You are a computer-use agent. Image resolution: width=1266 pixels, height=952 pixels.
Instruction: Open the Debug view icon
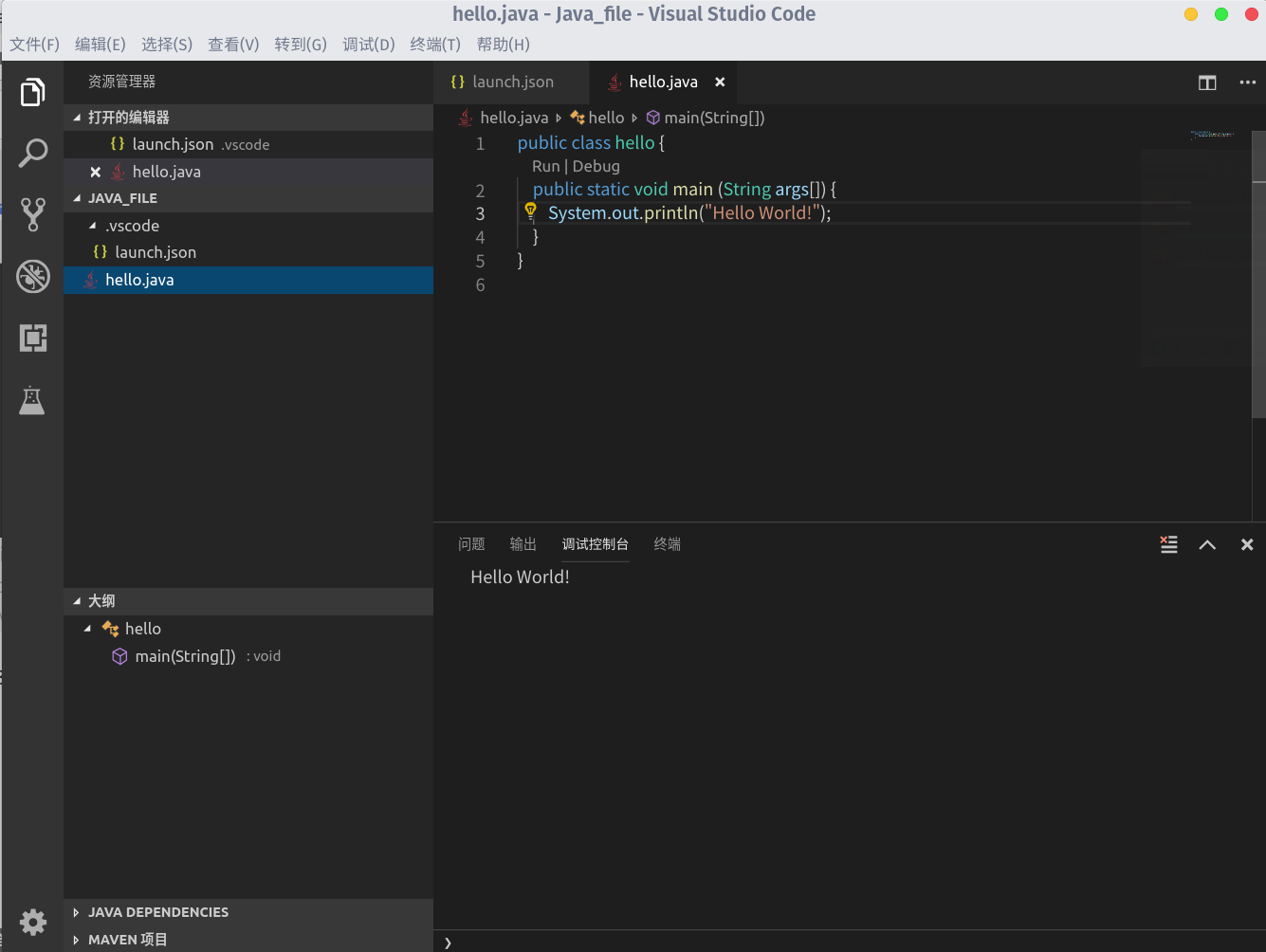coord(32,276)
